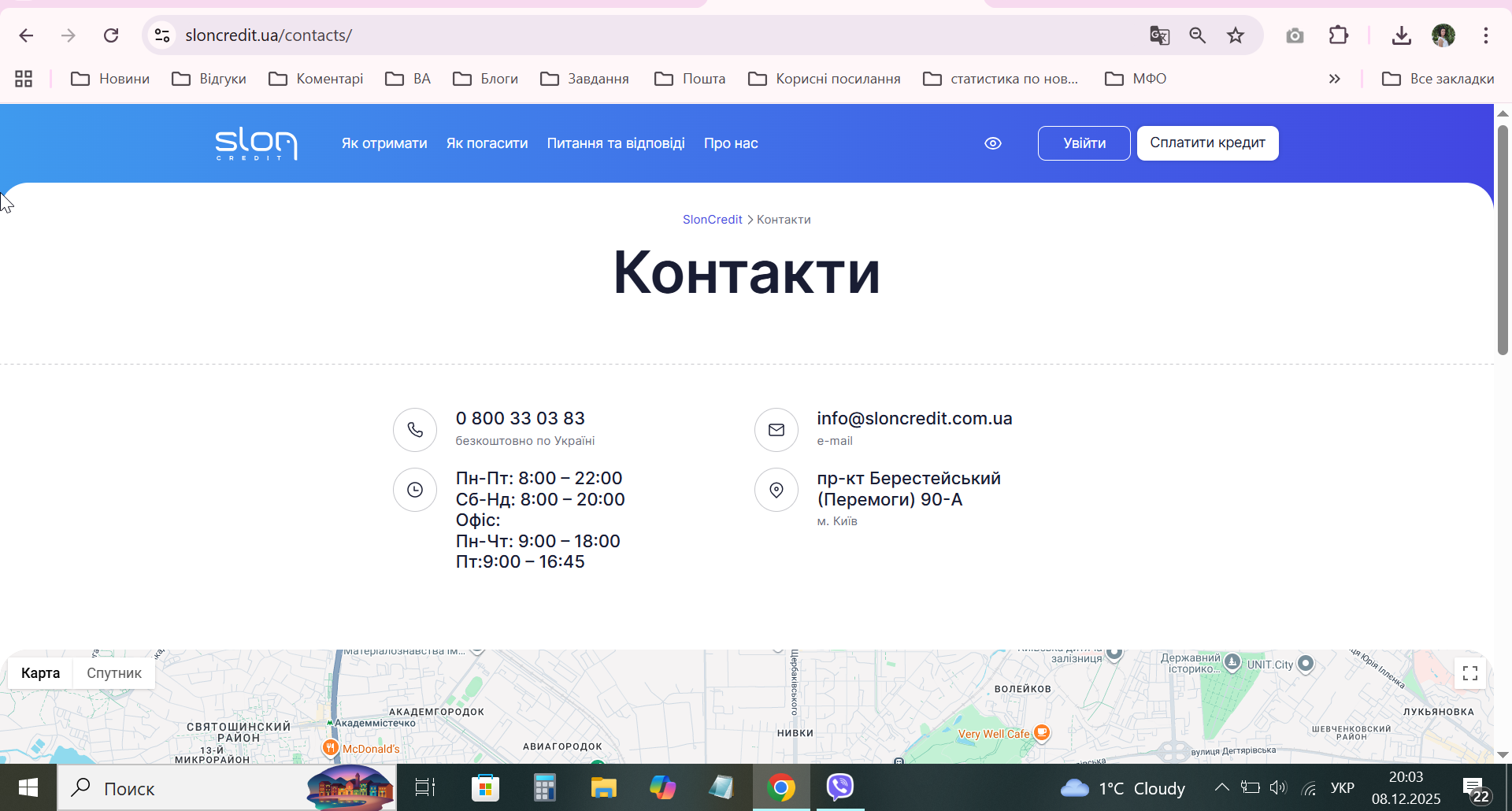Open the Chrome profile avatar

point(1443,35)
